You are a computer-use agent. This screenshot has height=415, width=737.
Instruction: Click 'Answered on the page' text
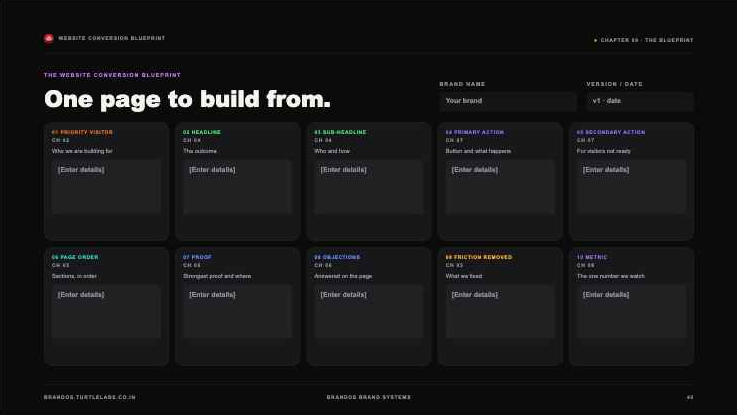[x=343, y=276]
